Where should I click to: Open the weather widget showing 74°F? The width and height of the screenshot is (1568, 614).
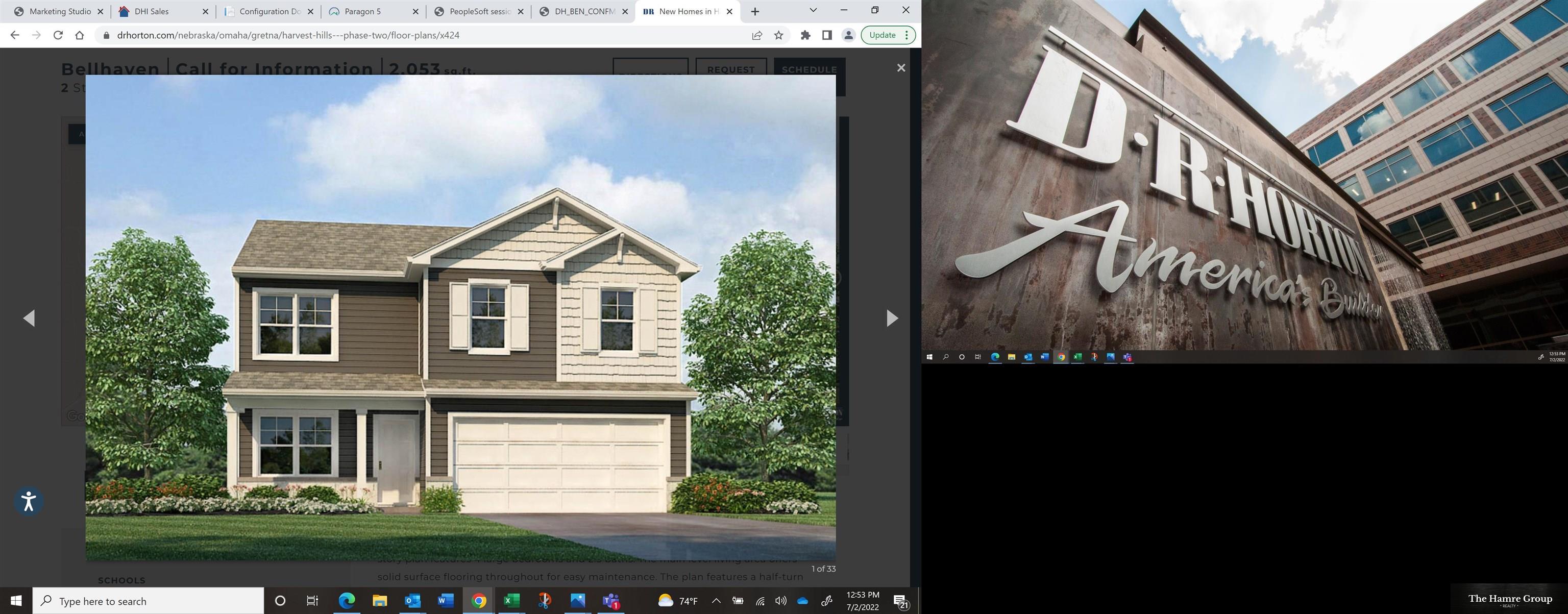677,601
